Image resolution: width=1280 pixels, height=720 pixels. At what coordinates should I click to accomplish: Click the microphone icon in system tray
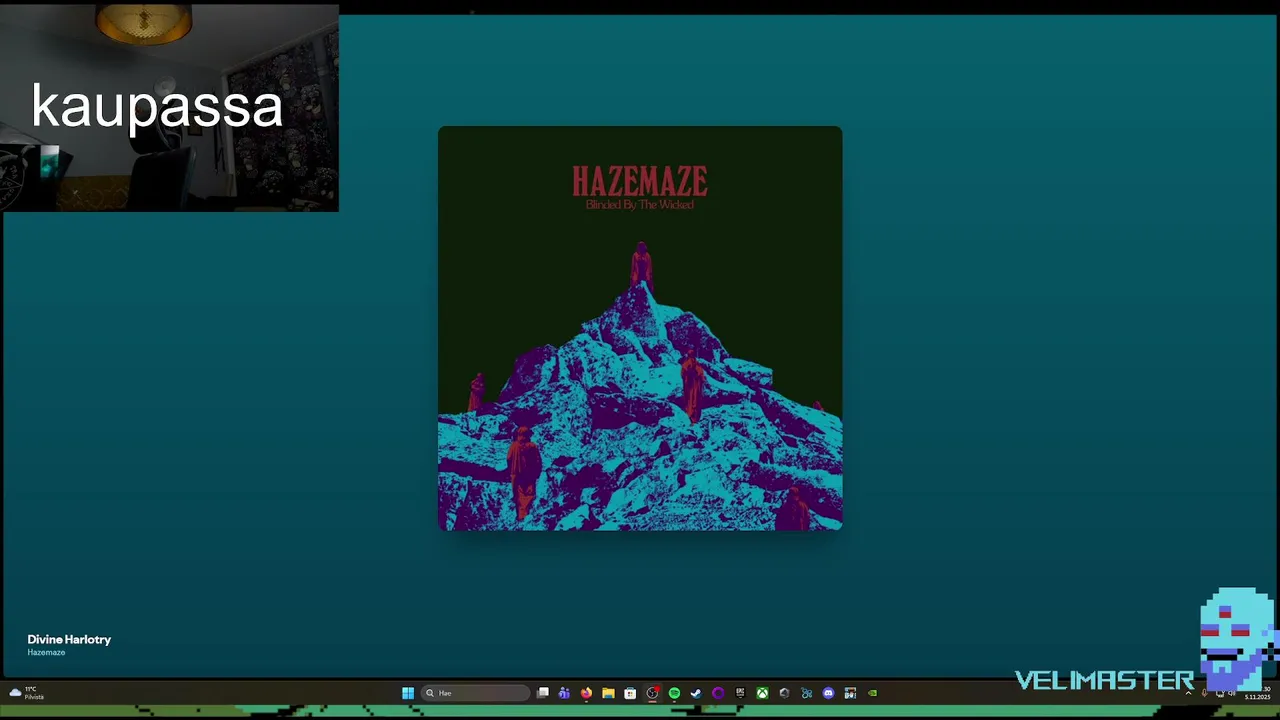[1204, 693]
